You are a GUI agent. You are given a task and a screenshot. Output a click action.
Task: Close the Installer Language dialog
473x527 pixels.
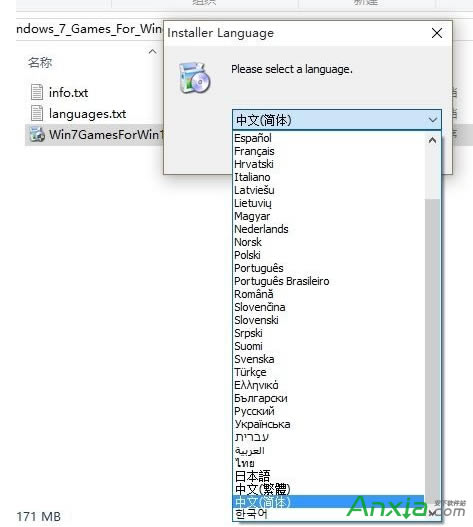[x=437, y=33]
